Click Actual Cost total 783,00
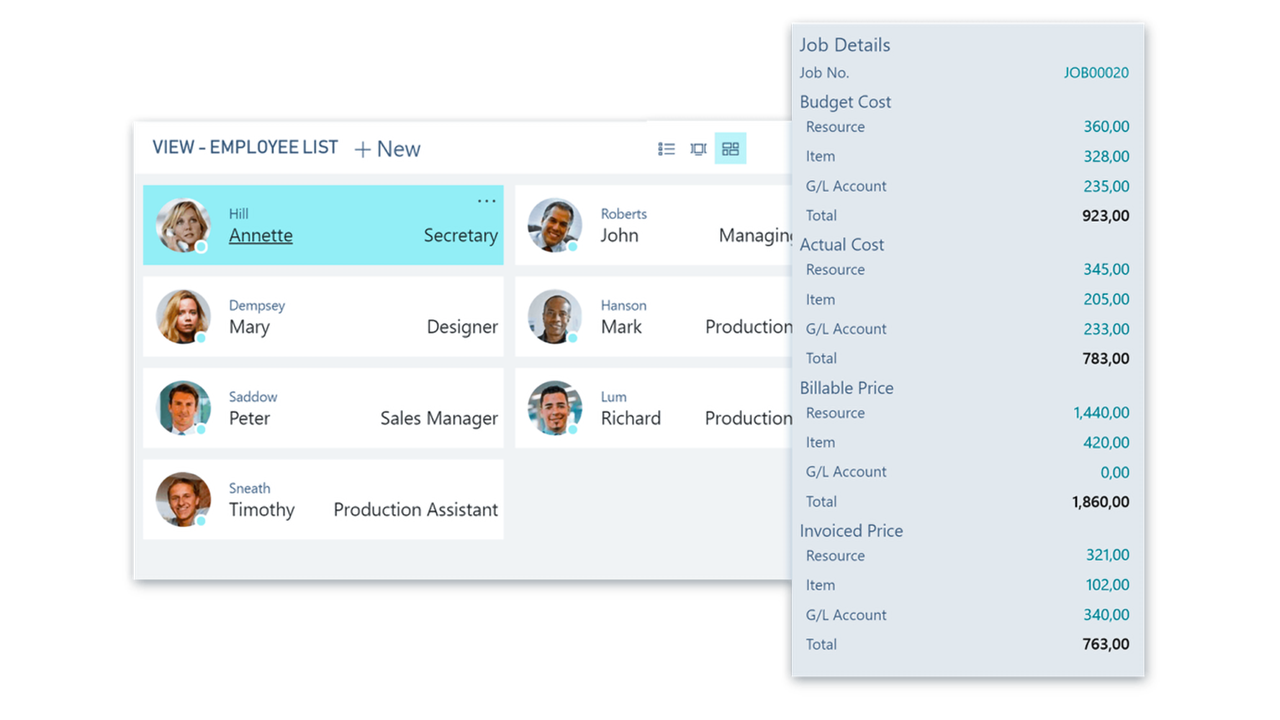Viewport: 1280px width, 720px height. (x=1106, y=358)
